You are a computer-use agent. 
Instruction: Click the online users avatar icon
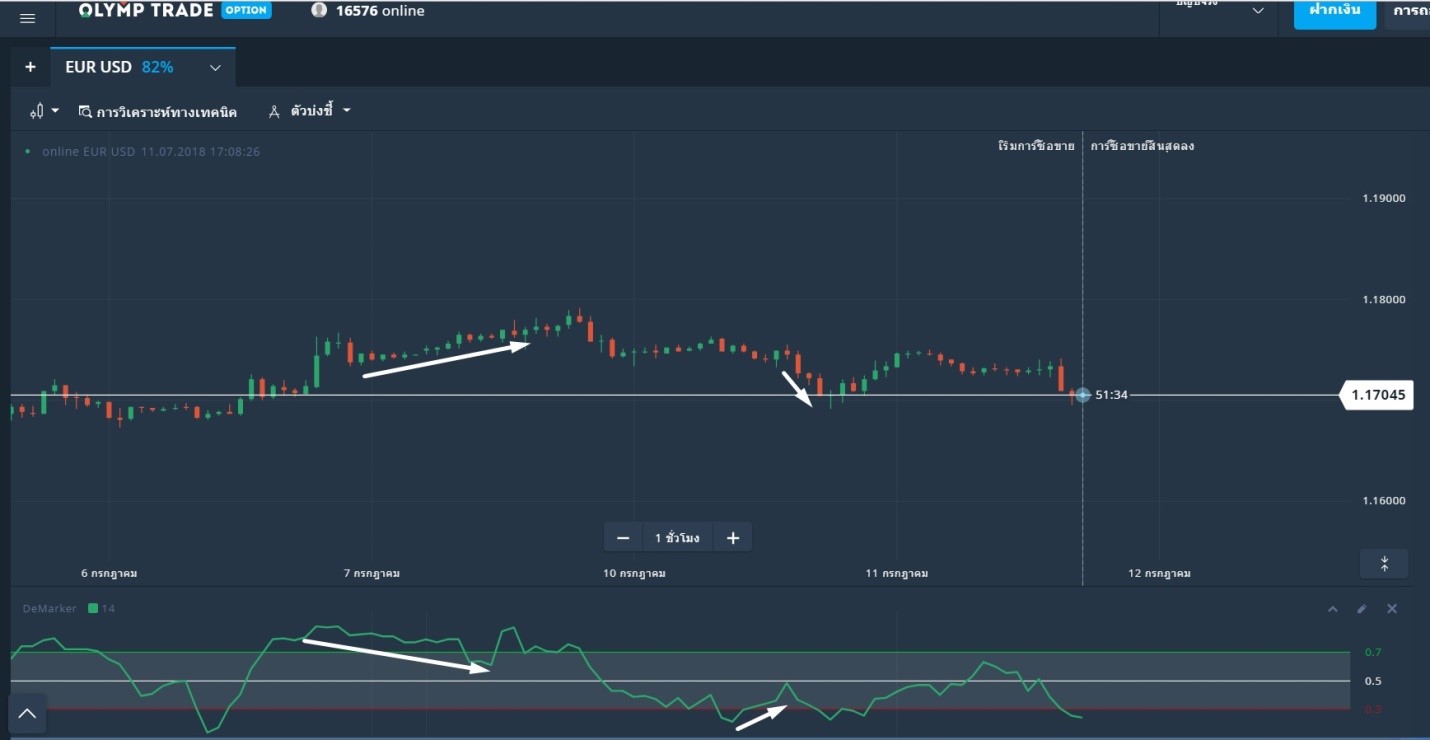(x=319, y=10)
